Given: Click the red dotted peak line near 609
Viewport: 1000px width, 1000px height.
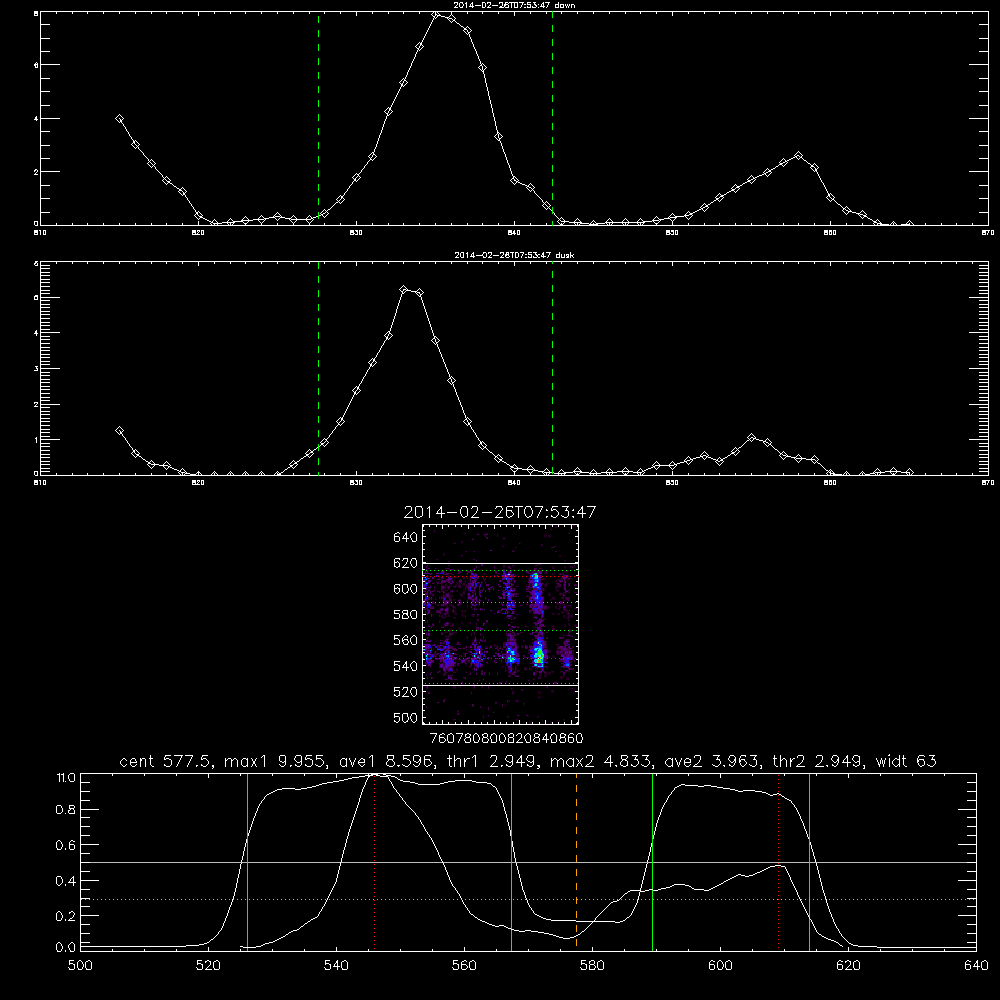Looking at the screenshot, I should (x=778, y=861).
